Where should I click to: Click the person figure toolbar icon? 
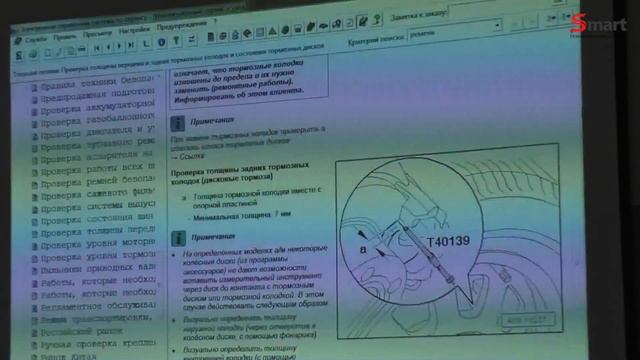pos(377,19)
